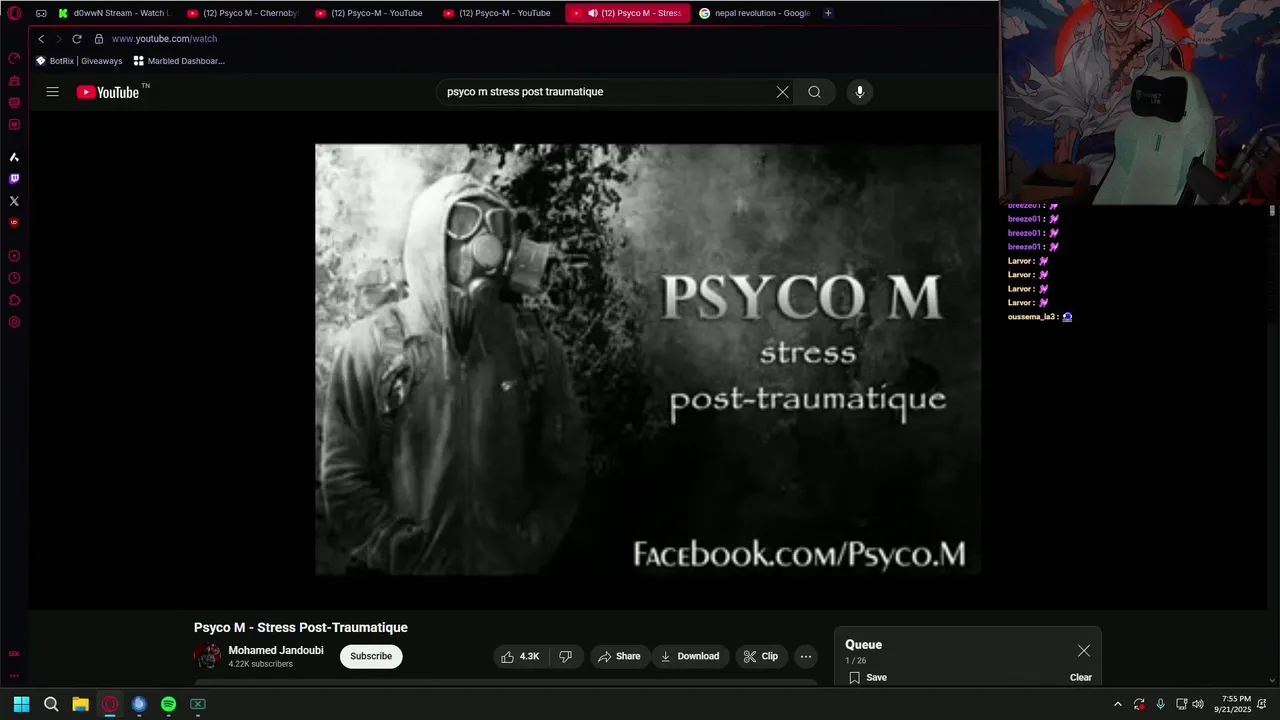Click the address bar URL

pos(164,39)
